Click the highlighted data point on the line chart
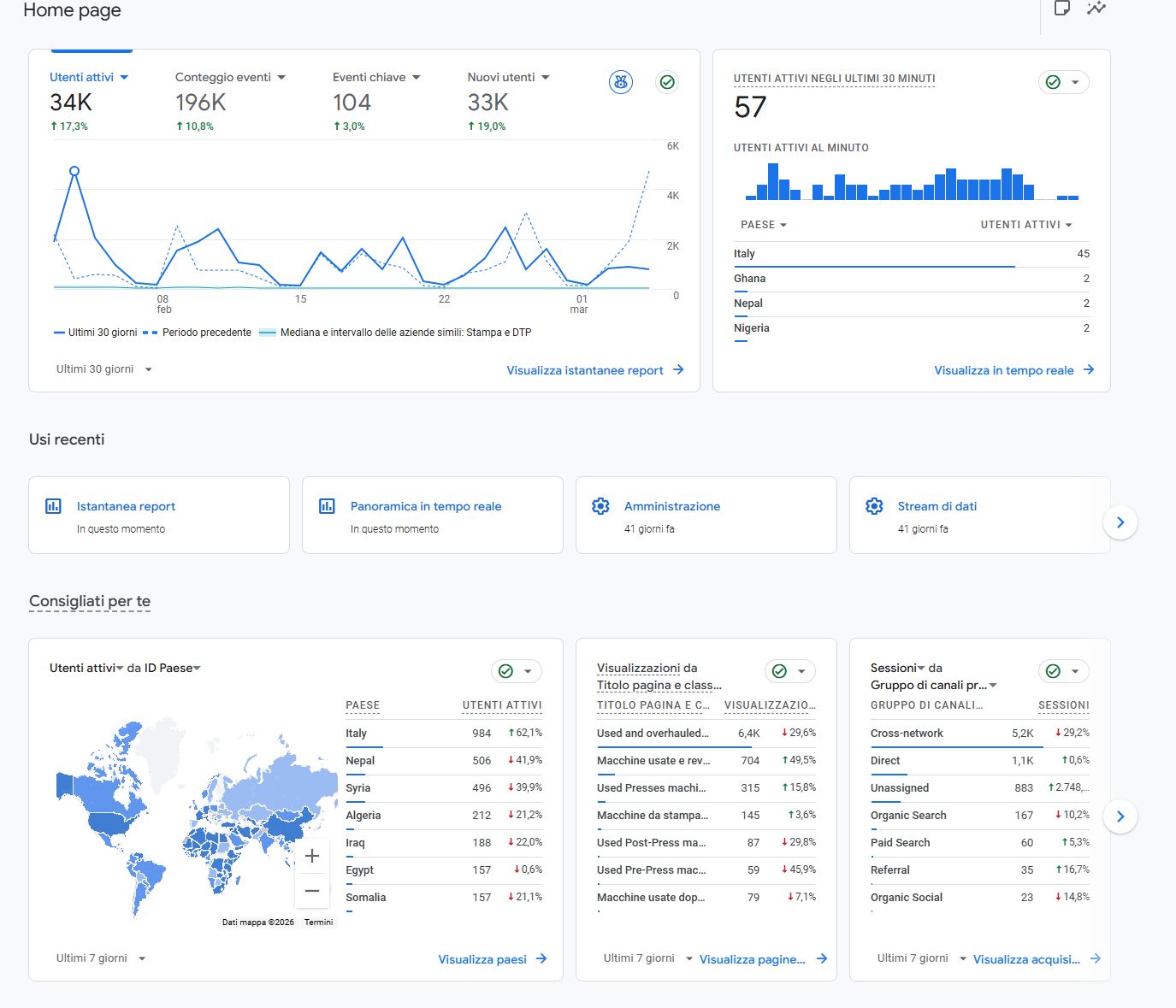The image size is (1176, 1008). 74,171
